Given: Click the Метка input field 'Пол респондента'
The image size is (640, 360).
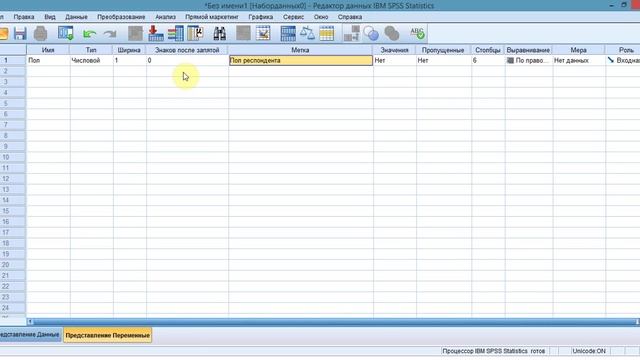Looking at the screenshot, I should click(x=301, y=60).
